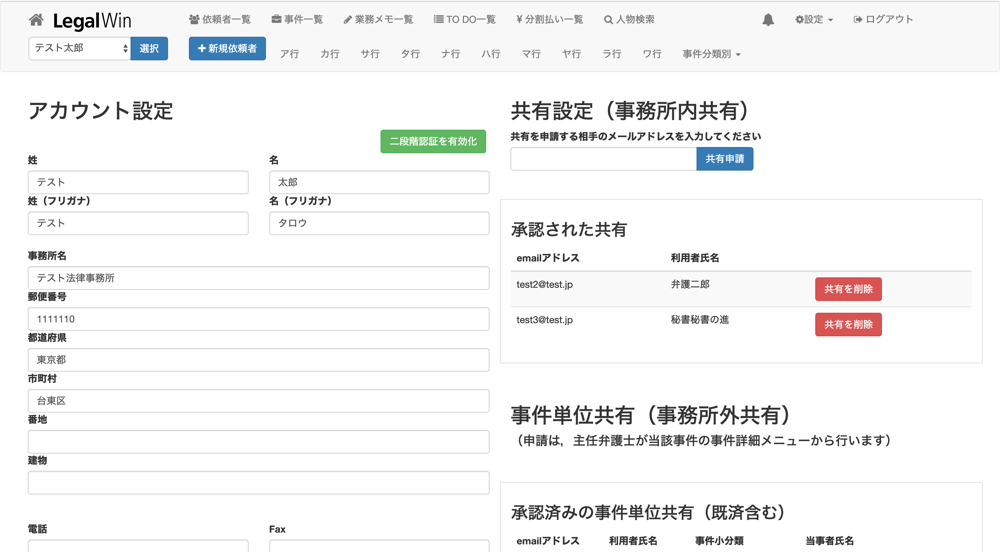Open the 事件一覧 case list
The image size is (1000, 552).
pyautogui.click(x=297, y=20)
